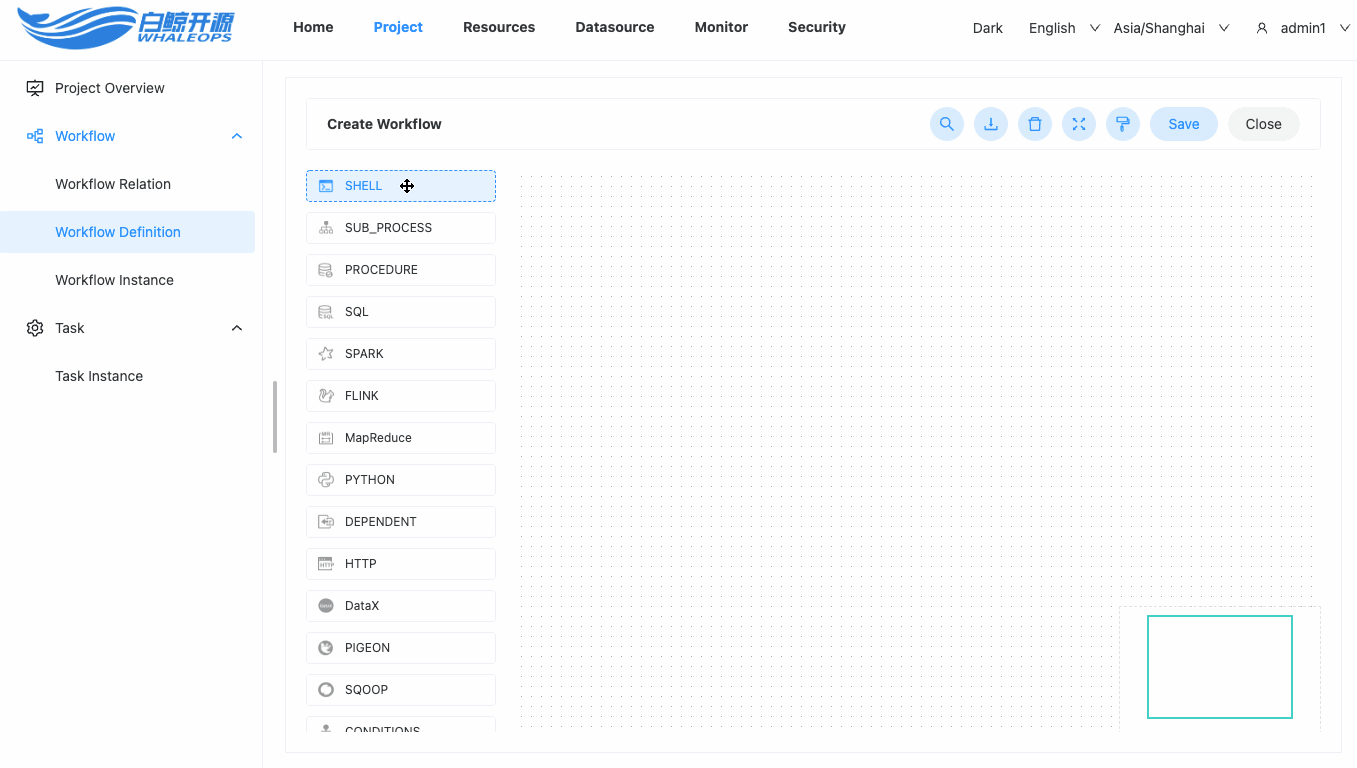
Task: Click the Create Workflow title text
Action: [384, 124]
